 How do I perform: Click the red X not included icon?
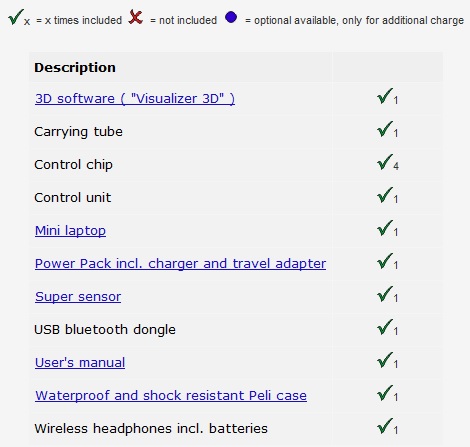pos(136,17)
